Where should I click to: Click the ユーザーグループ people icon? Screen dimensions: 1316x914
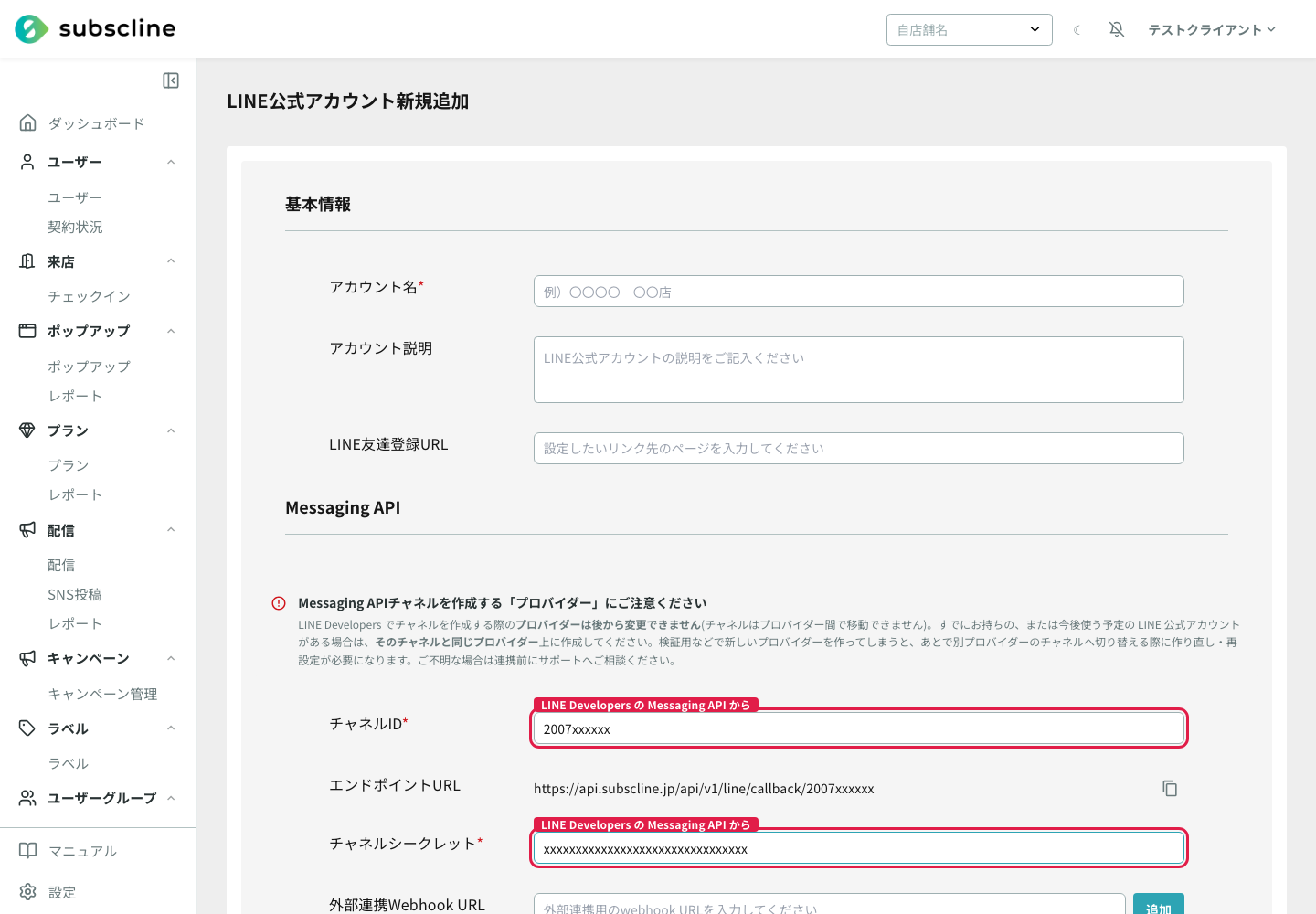[x=28, y=798]
